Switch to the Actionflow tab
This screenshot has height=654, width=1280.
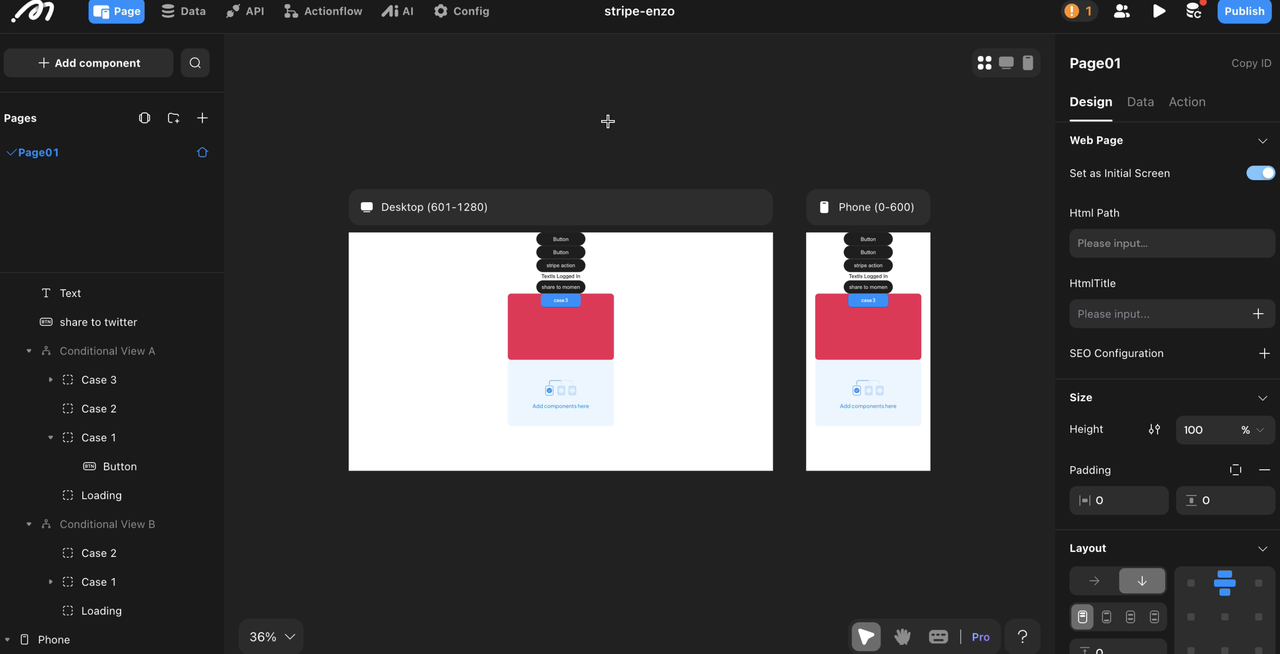(x=323, y=11)
